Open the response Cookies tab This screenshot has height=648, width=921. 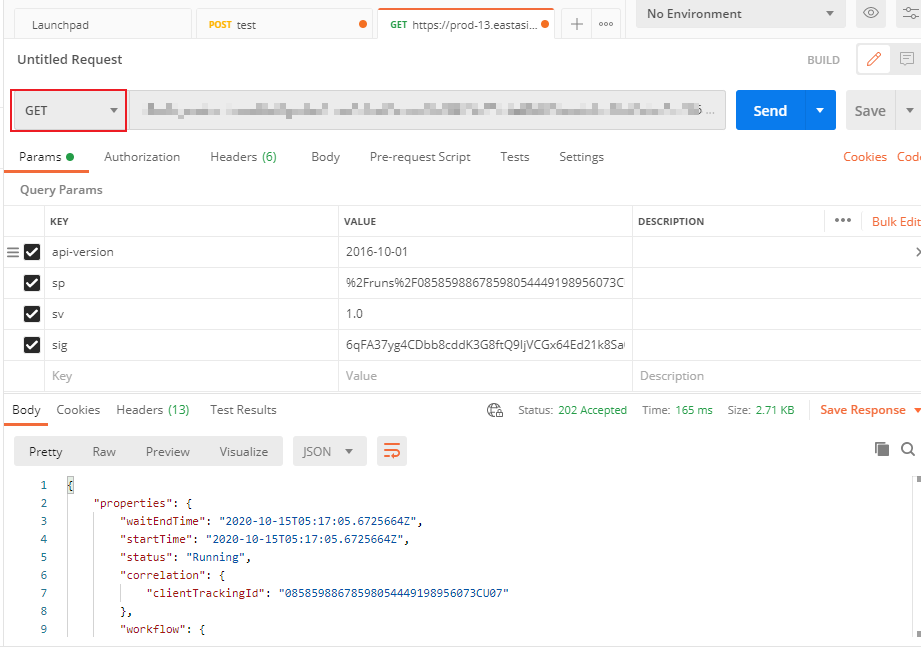coord(78,410)
